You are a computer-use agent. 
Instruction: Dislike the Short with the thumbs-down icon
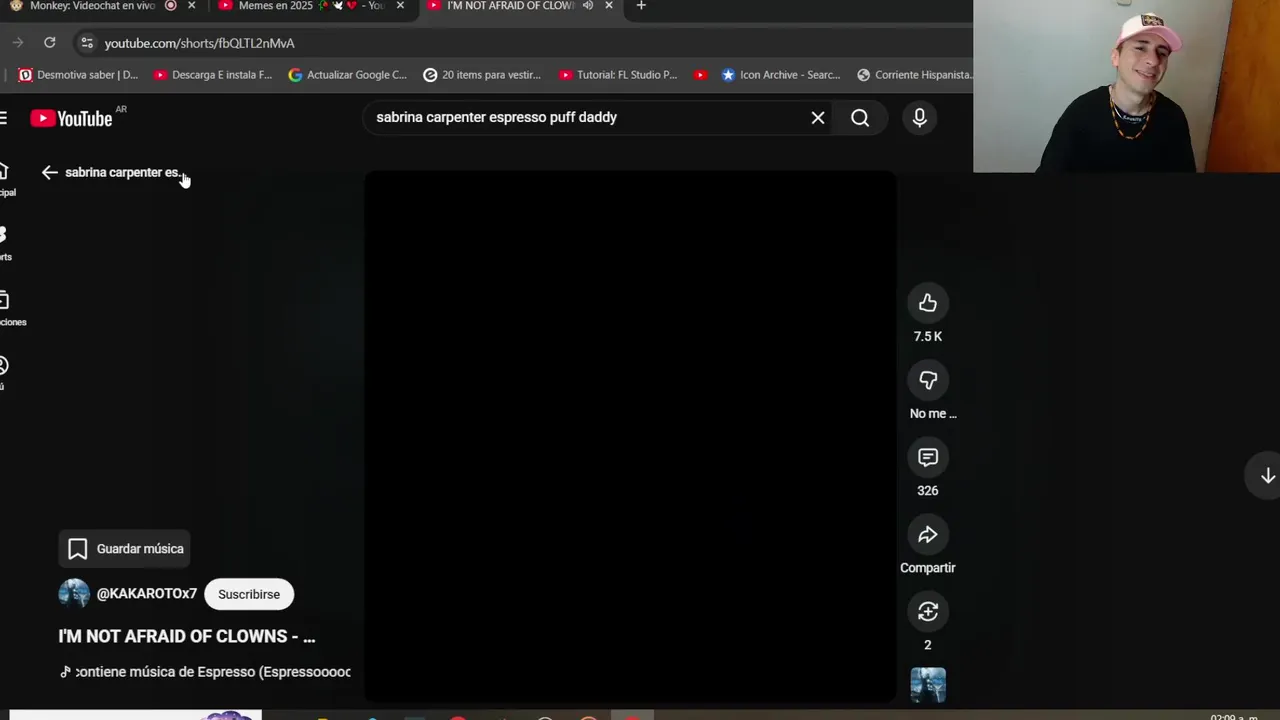(x=928, y=380)
